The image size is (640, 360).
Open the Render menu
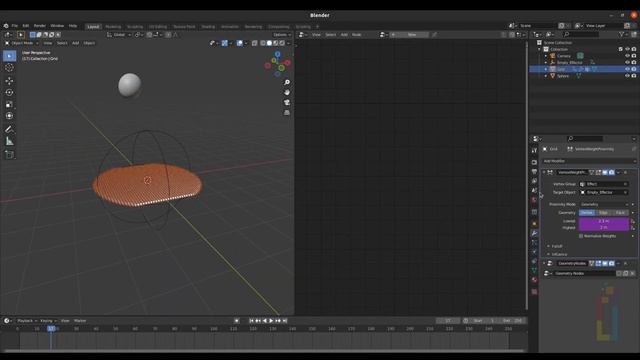pyautogui.click(x=40, y=26)
